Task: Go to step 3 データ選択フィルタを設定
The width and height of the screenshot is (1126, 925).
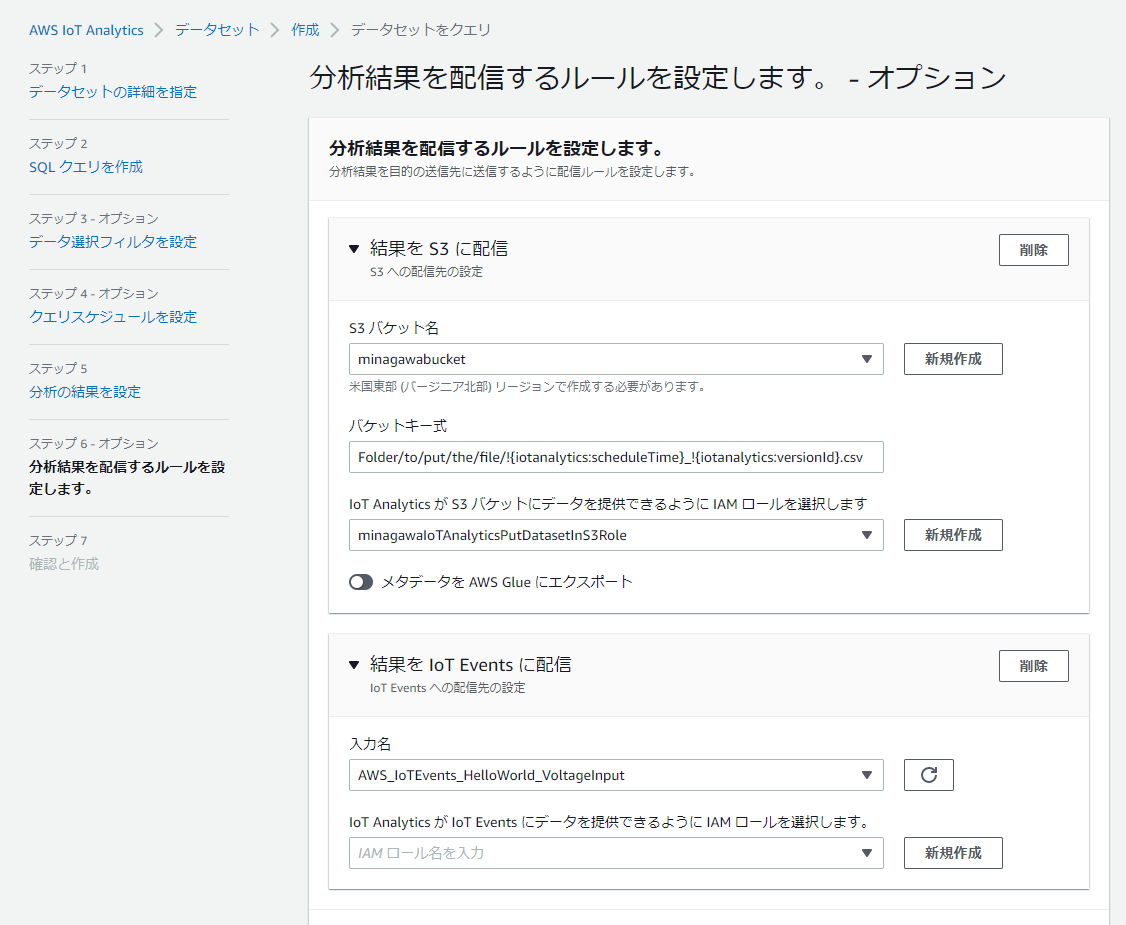Action: pos(113,242)
